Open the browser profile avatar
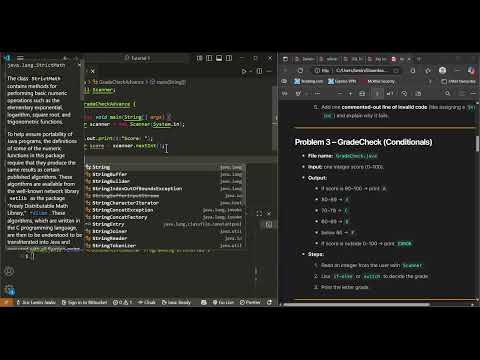This screenshot has height=360, width=480. [x=442, y=70]
